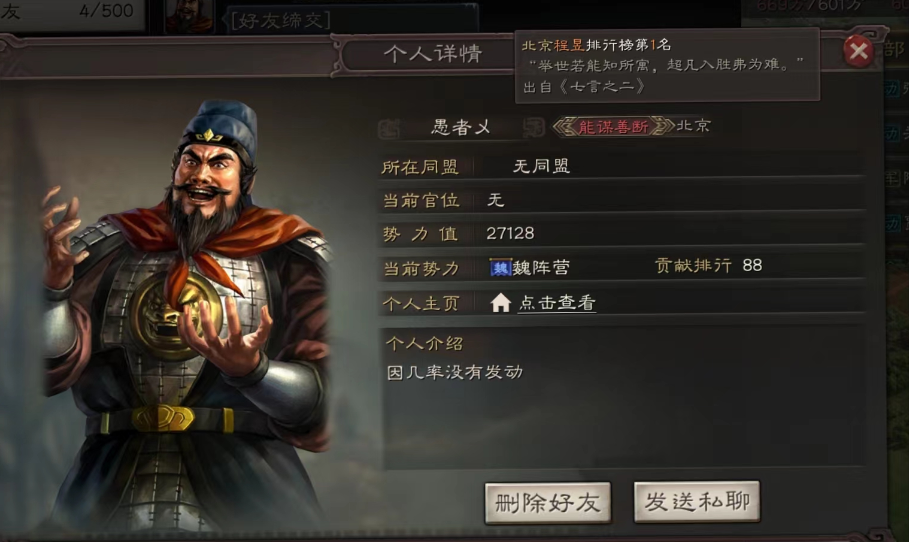Viewport: 909px width, 542px height.
Task: Click the 个人详情 title banner
Action: point(432,54)
